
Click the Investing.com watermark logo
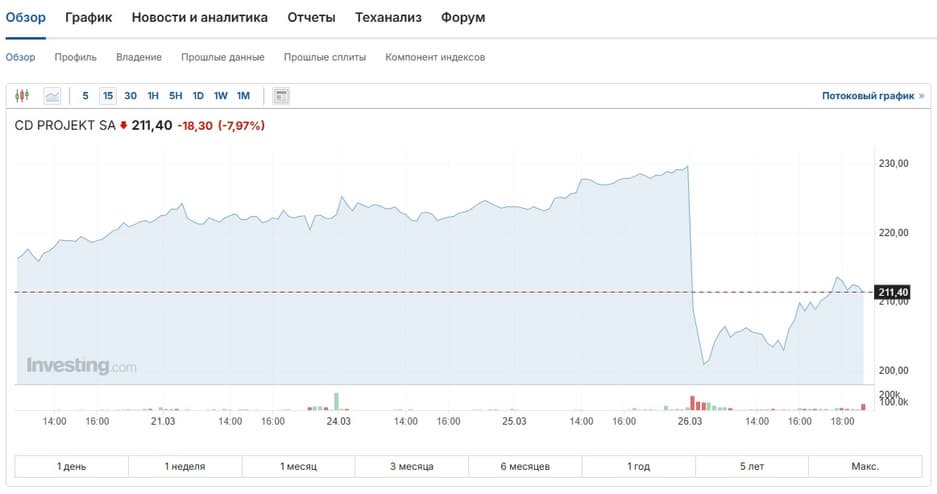coord(82,366)
